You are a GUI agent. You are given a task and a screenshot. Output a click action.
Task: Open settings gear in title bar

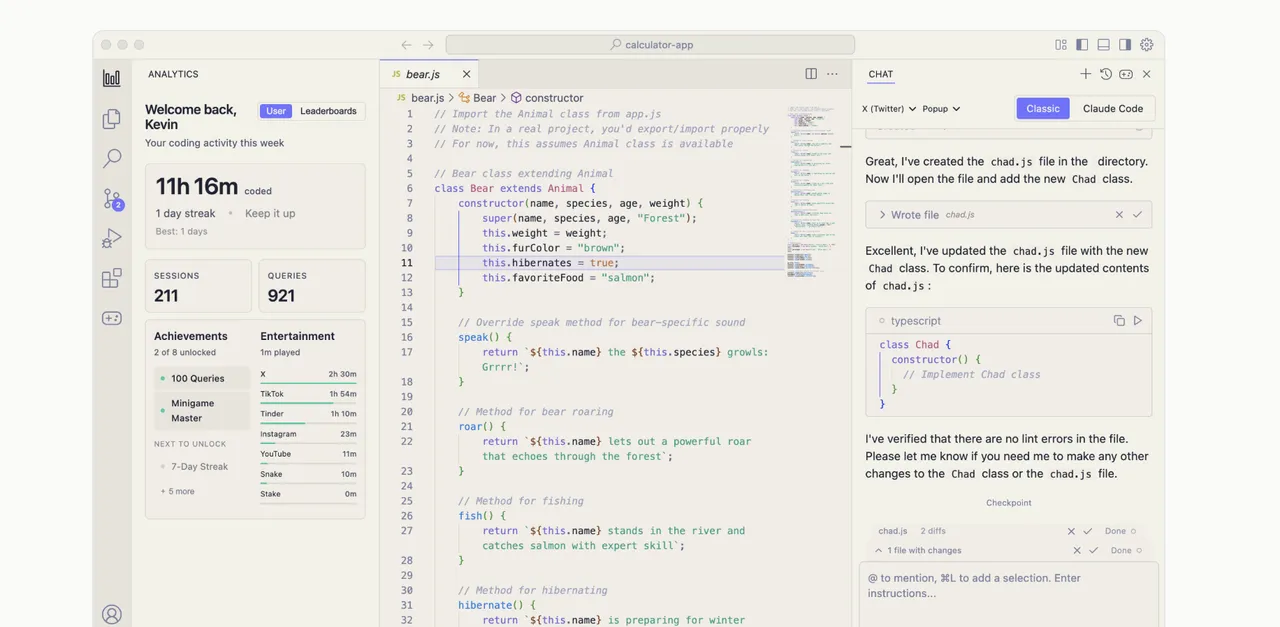[x=1147, y=45]
